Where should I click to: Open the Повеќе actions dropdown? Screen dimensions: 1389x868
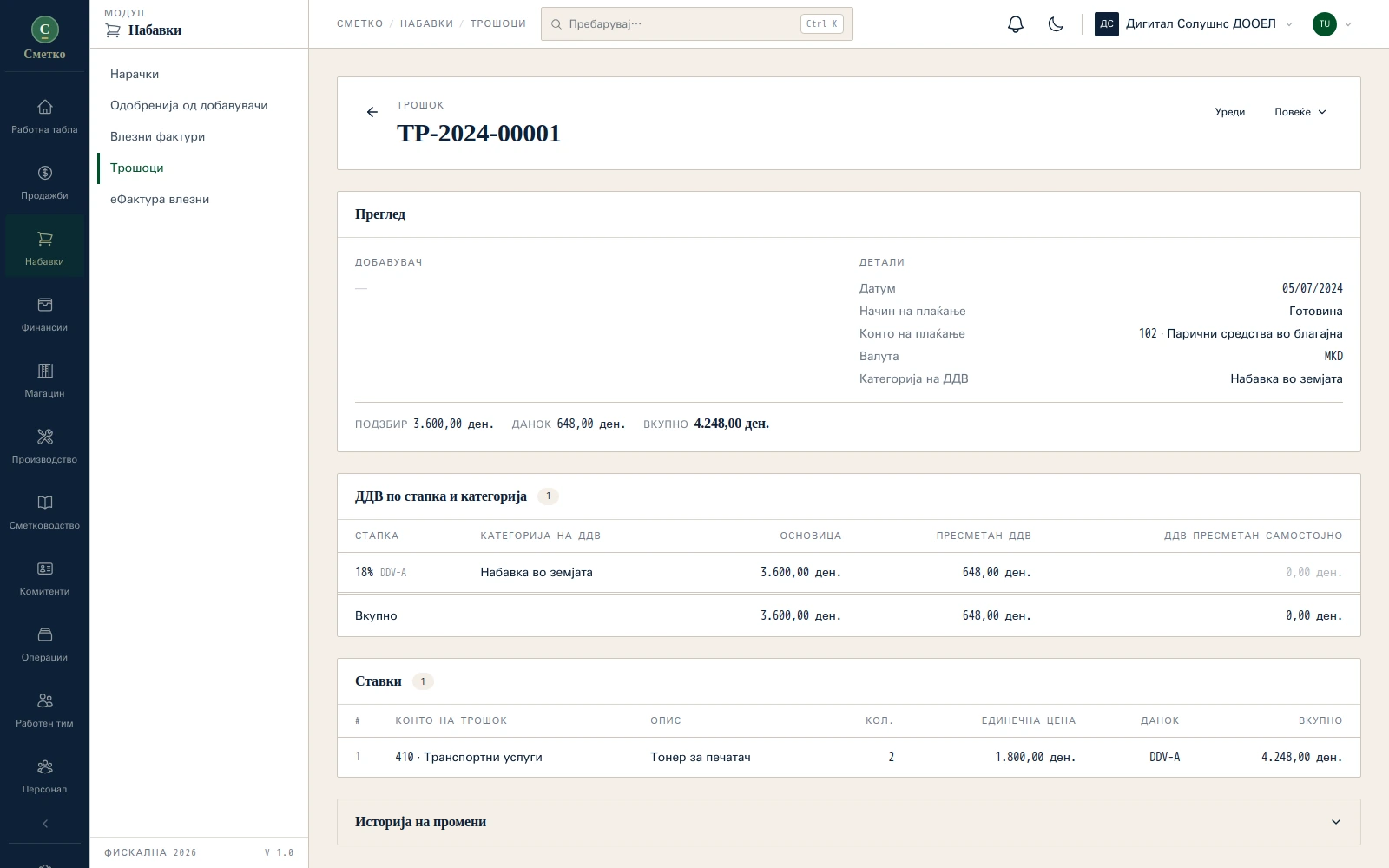coord(1300,112)
